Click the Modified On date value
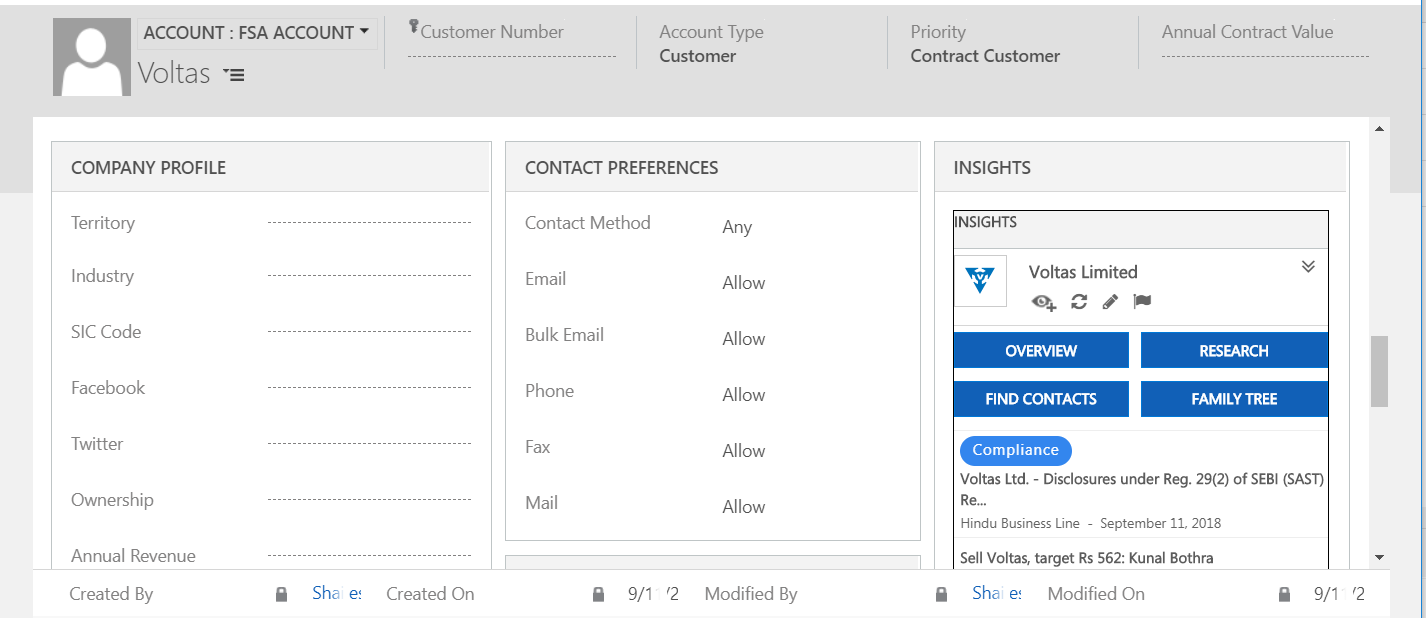This screenshot has width=1426, height=618. 1339,594
